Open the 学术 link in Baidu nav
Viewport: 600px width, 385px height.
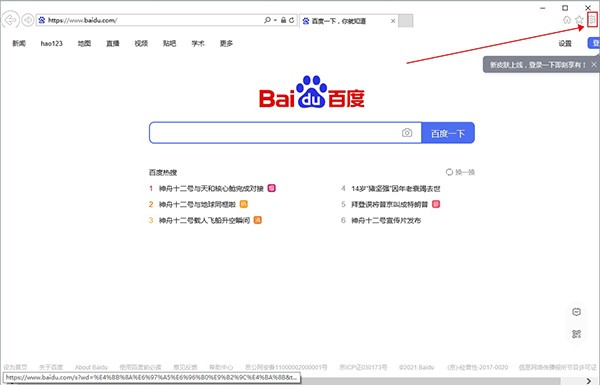coord(198,43)
